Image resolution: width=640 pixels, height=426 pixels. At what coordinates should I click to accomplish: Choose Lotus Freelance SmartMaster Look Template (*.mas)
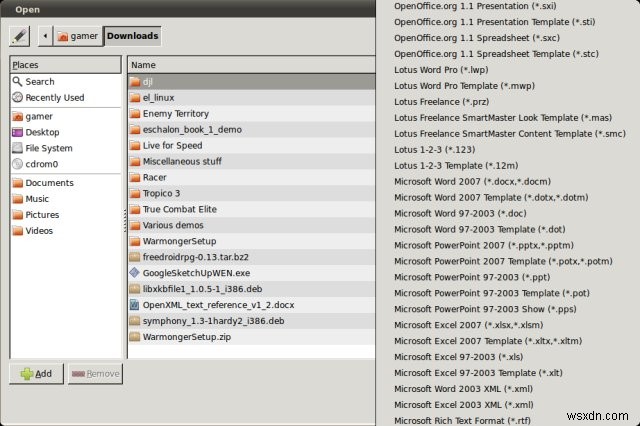[503, 118]
